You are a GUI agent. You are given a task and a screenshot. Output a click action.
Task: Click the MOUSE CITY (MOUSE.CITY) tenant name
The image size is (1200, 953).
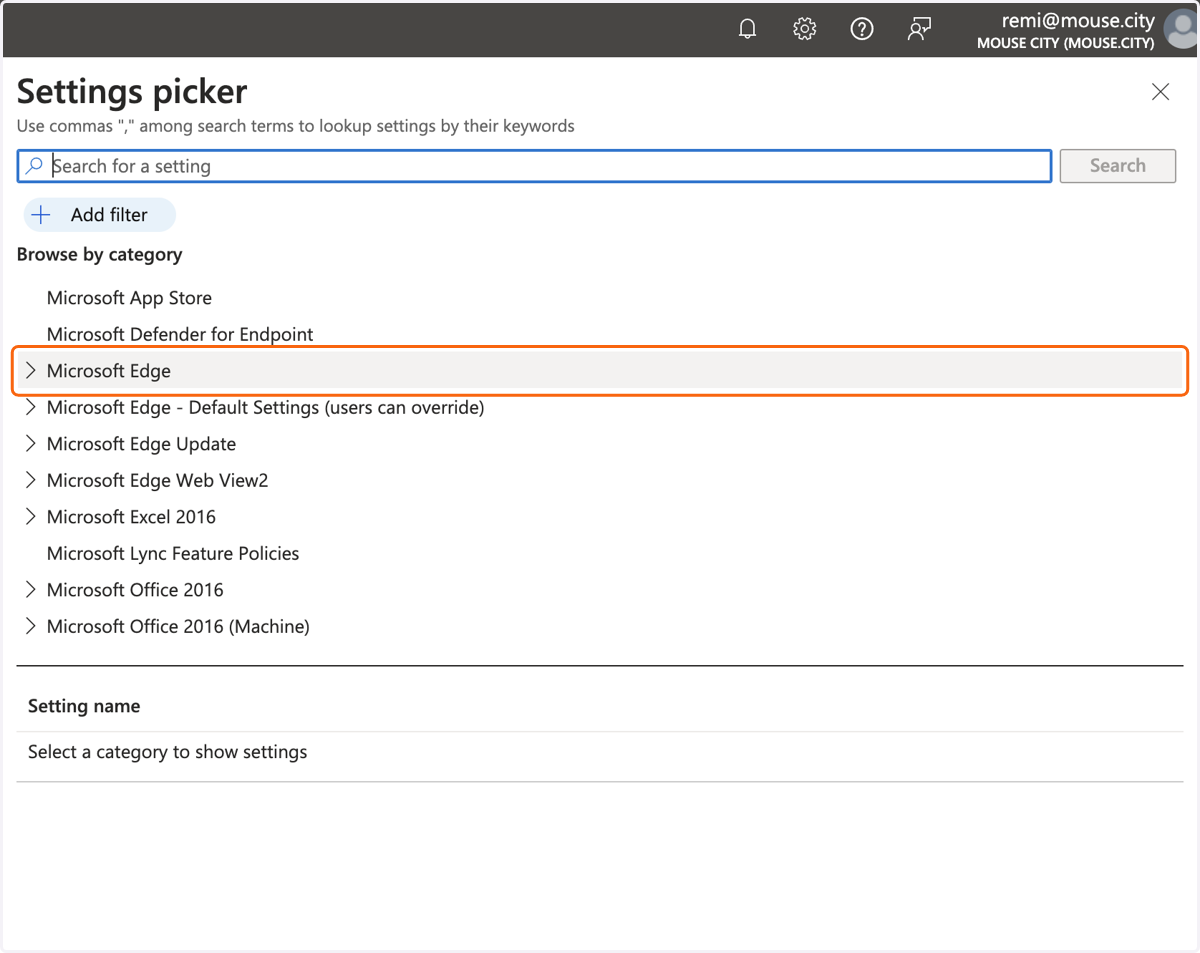click(x=1066, y=43)
